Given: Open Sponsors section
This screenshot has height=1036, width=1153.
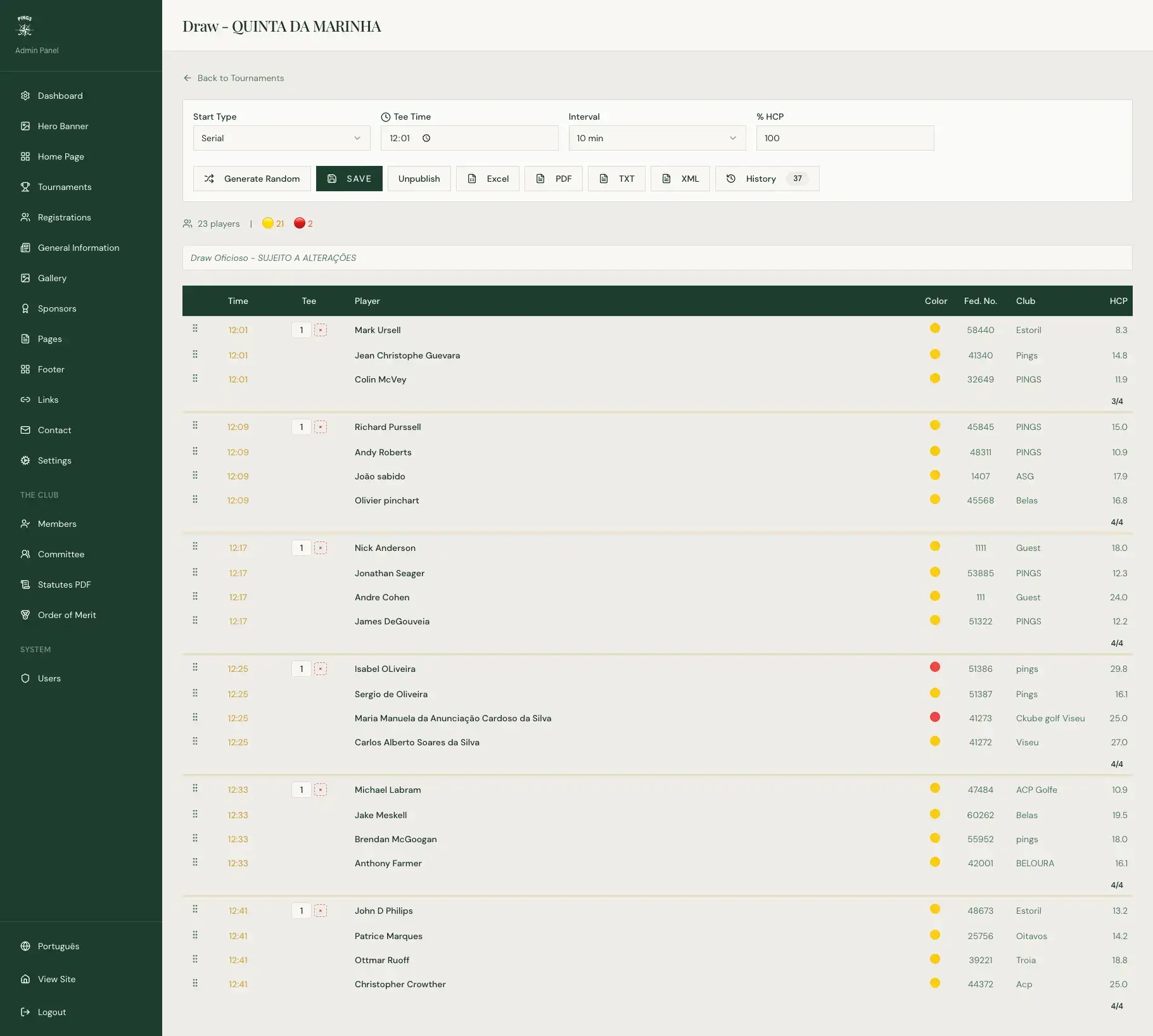Looking at the screenshot, I should (81, 308).
